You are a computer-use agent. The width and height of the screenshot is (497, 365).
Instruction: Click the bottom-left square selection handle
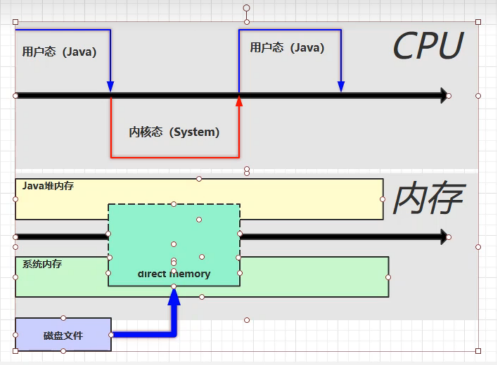coord(15,351)
